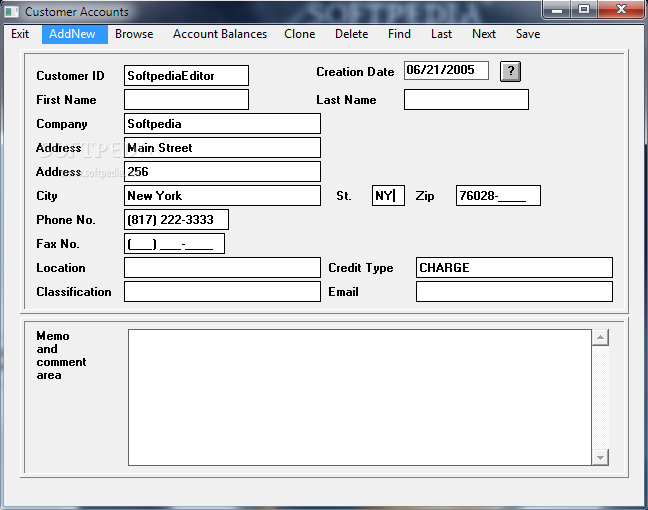Click the empty Fax No. field
The width and height of the screenshot is (648, 510).
[x=174, y=243]
